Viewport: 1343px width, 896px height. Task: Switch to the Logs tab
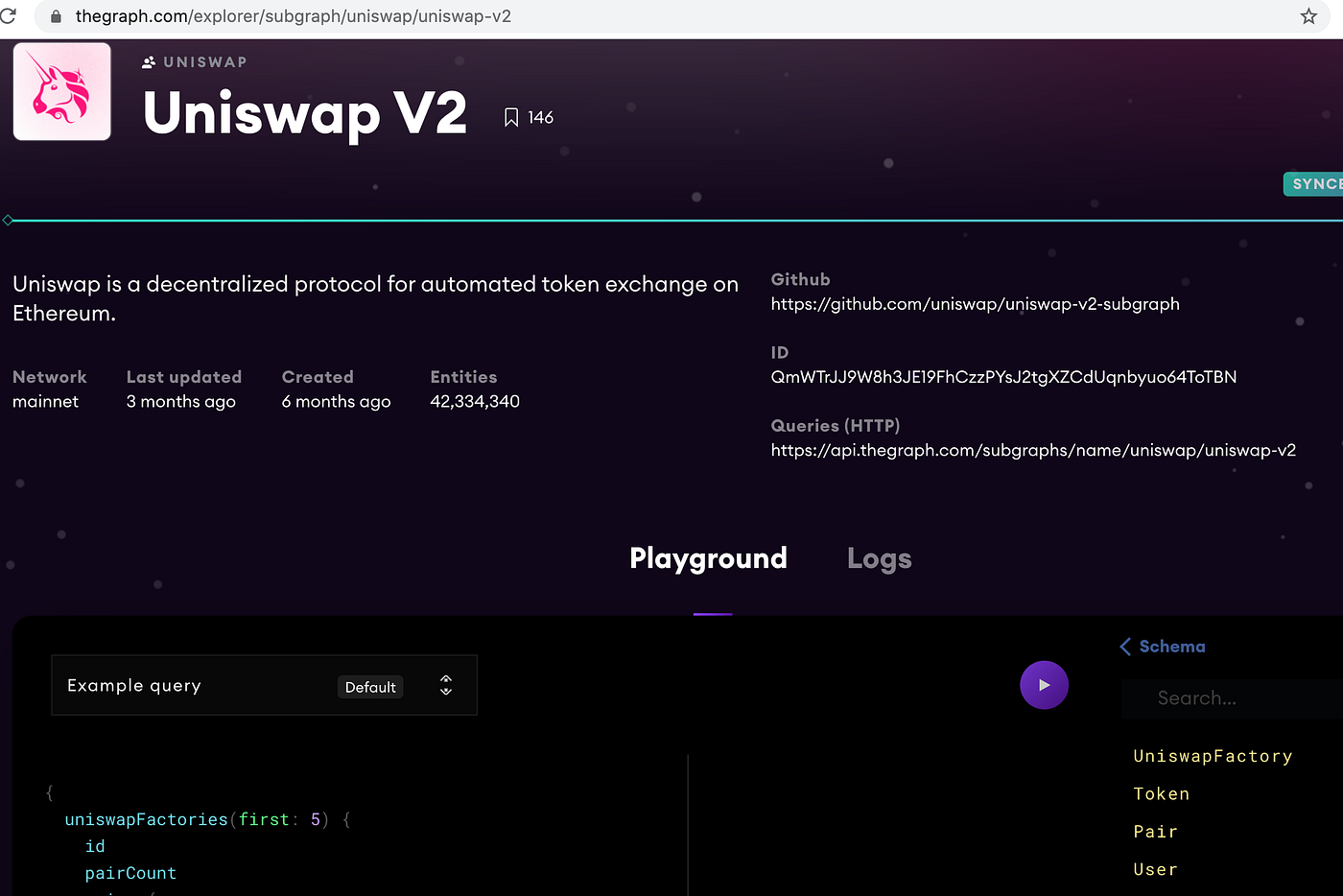point(879,558)
